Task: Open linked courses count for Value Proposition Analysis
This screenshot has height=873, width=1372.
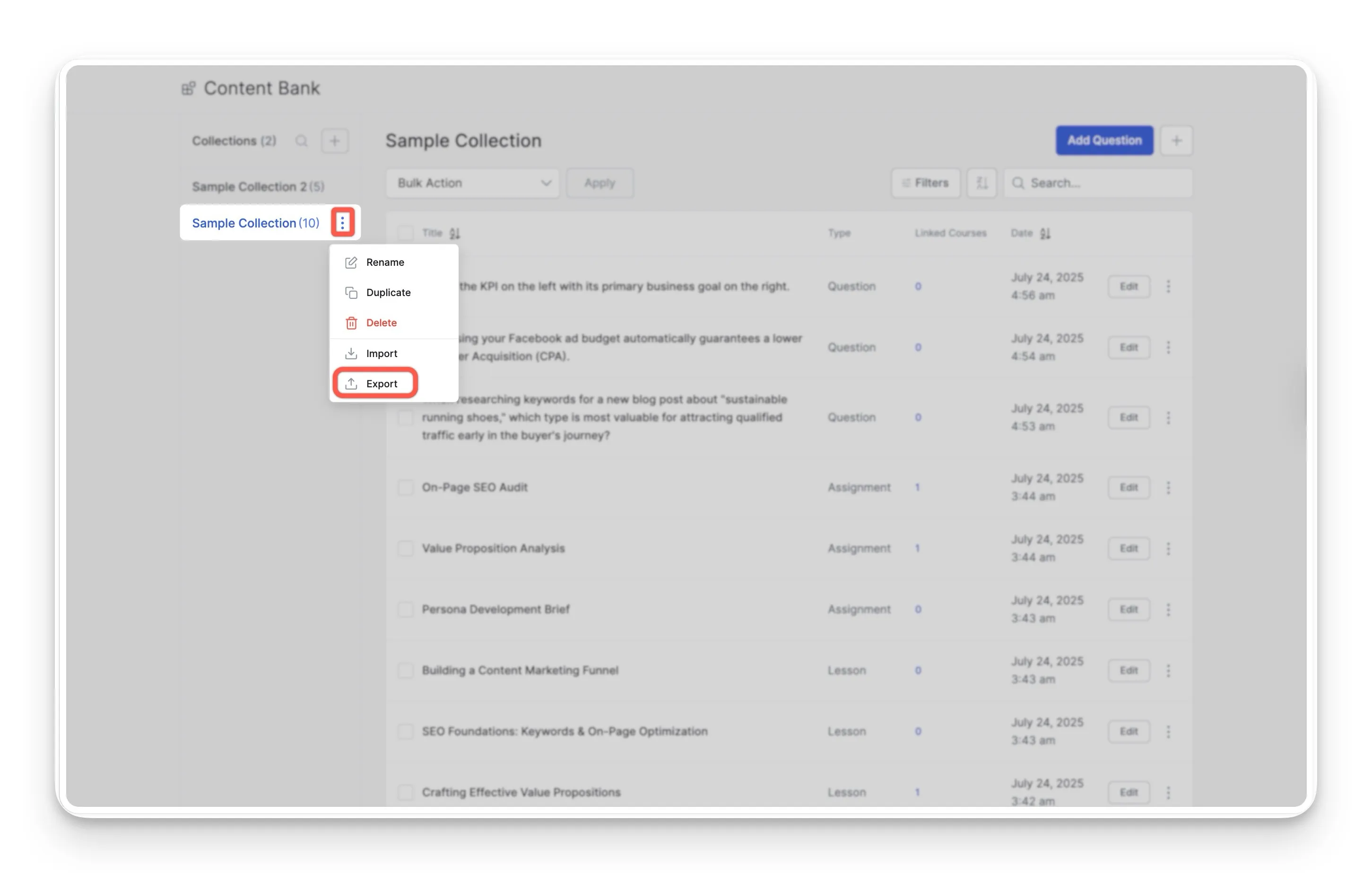Action: point(917,548)
